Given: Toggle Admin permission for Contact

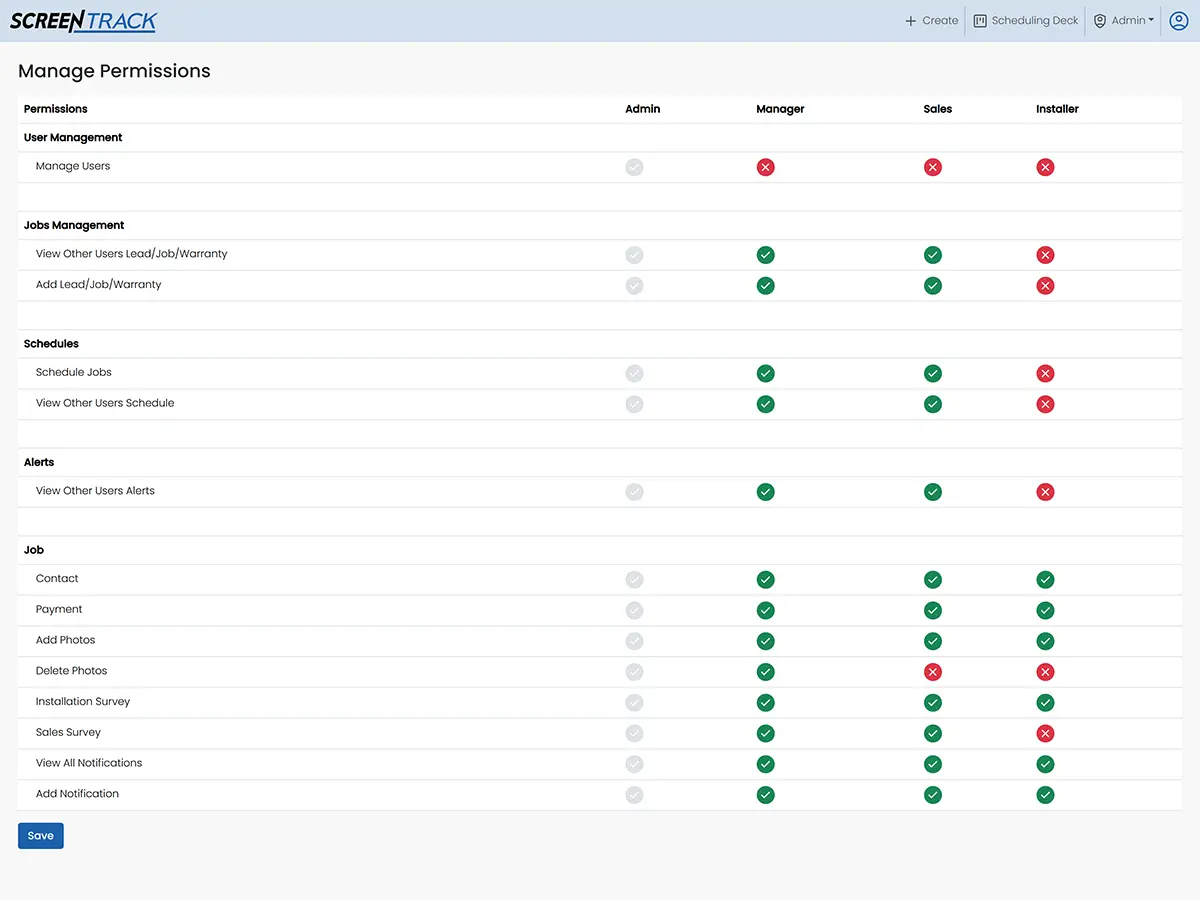Looking at the screenshot, I should (634, 580).
